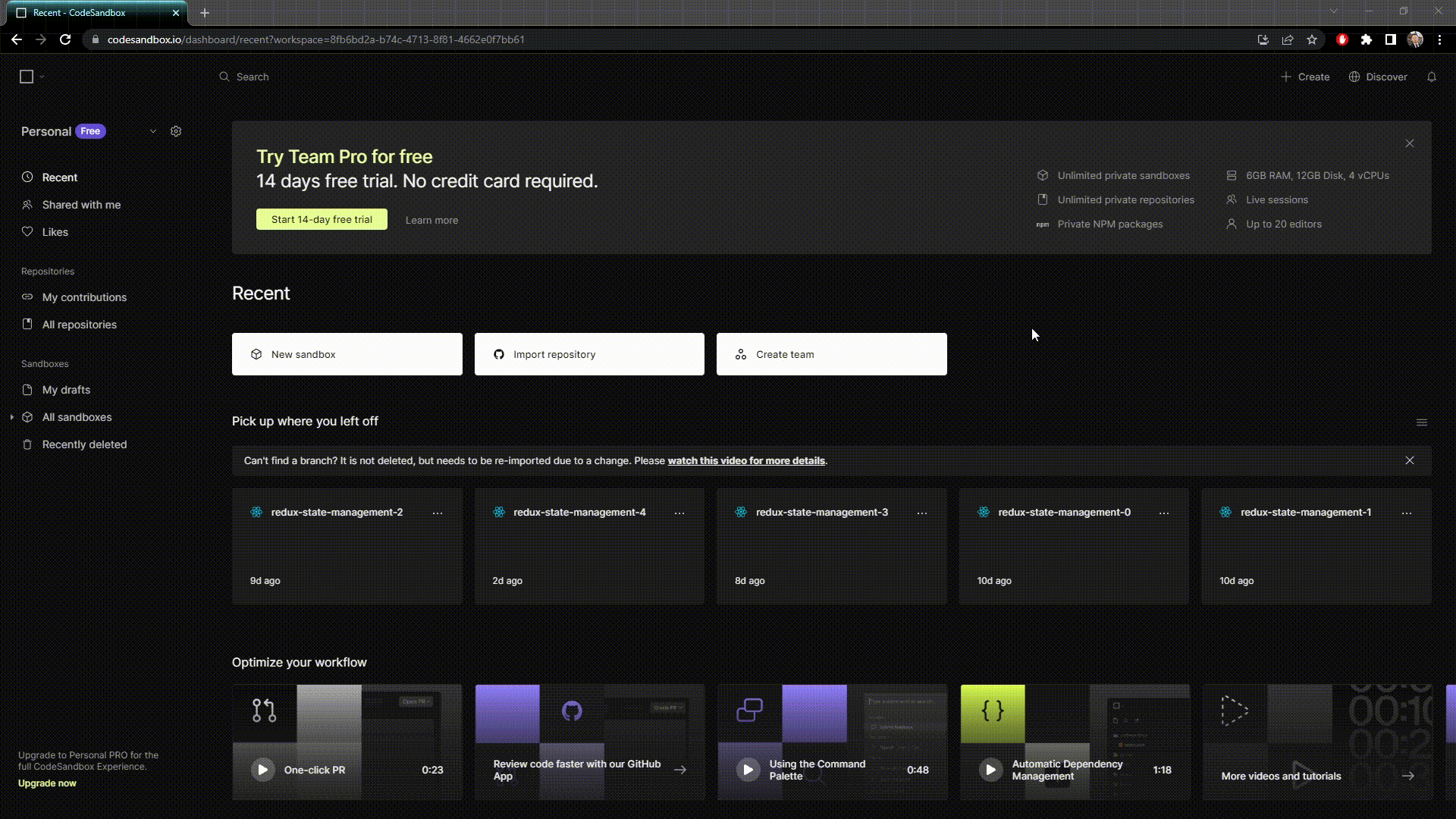Viewport: 1456px width, 819px height.
Task: Open the options menu for redux-state-management-0
Action: [x=1164, y=513]
